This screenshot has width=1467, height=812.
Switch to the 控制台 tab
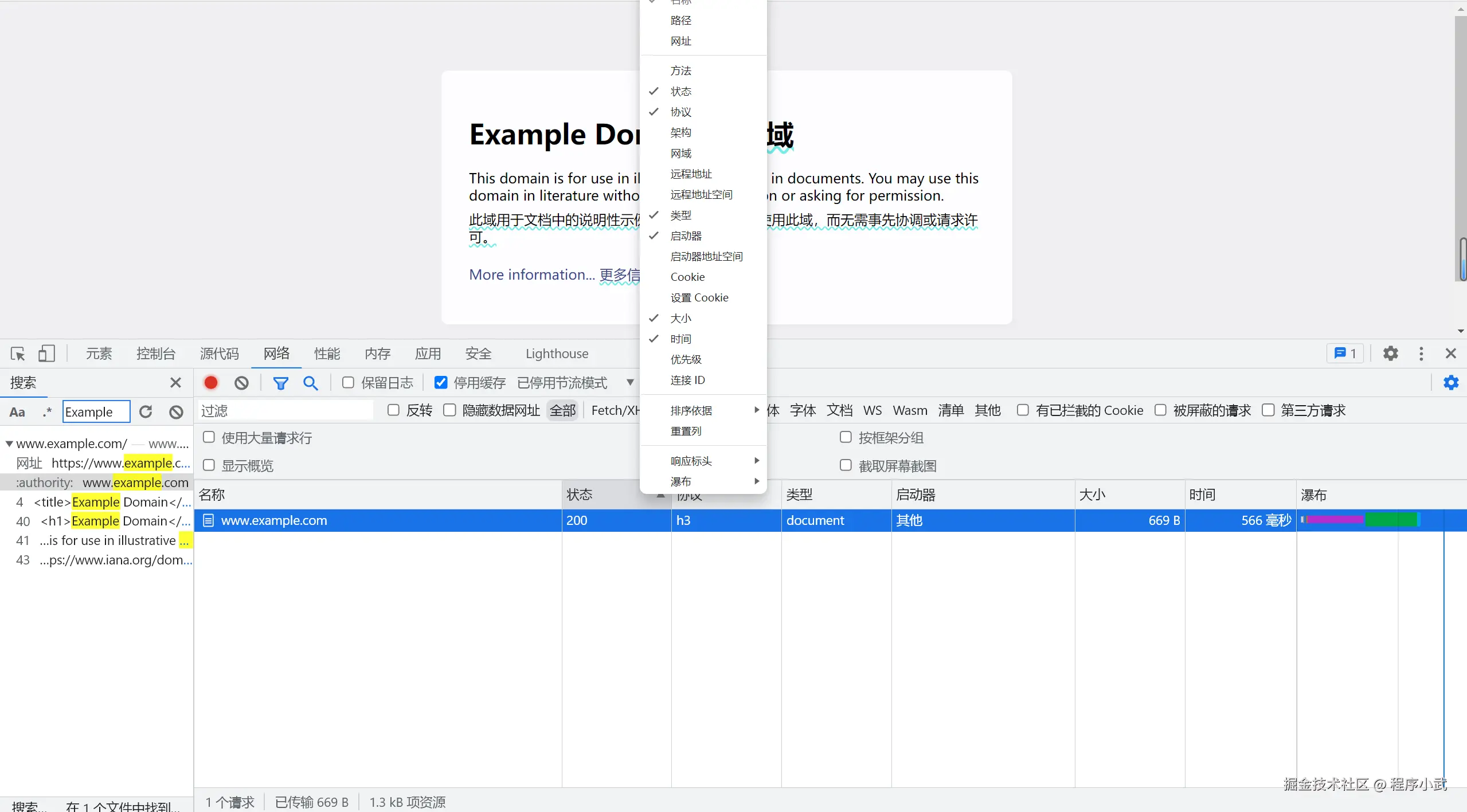pos(155,354)
